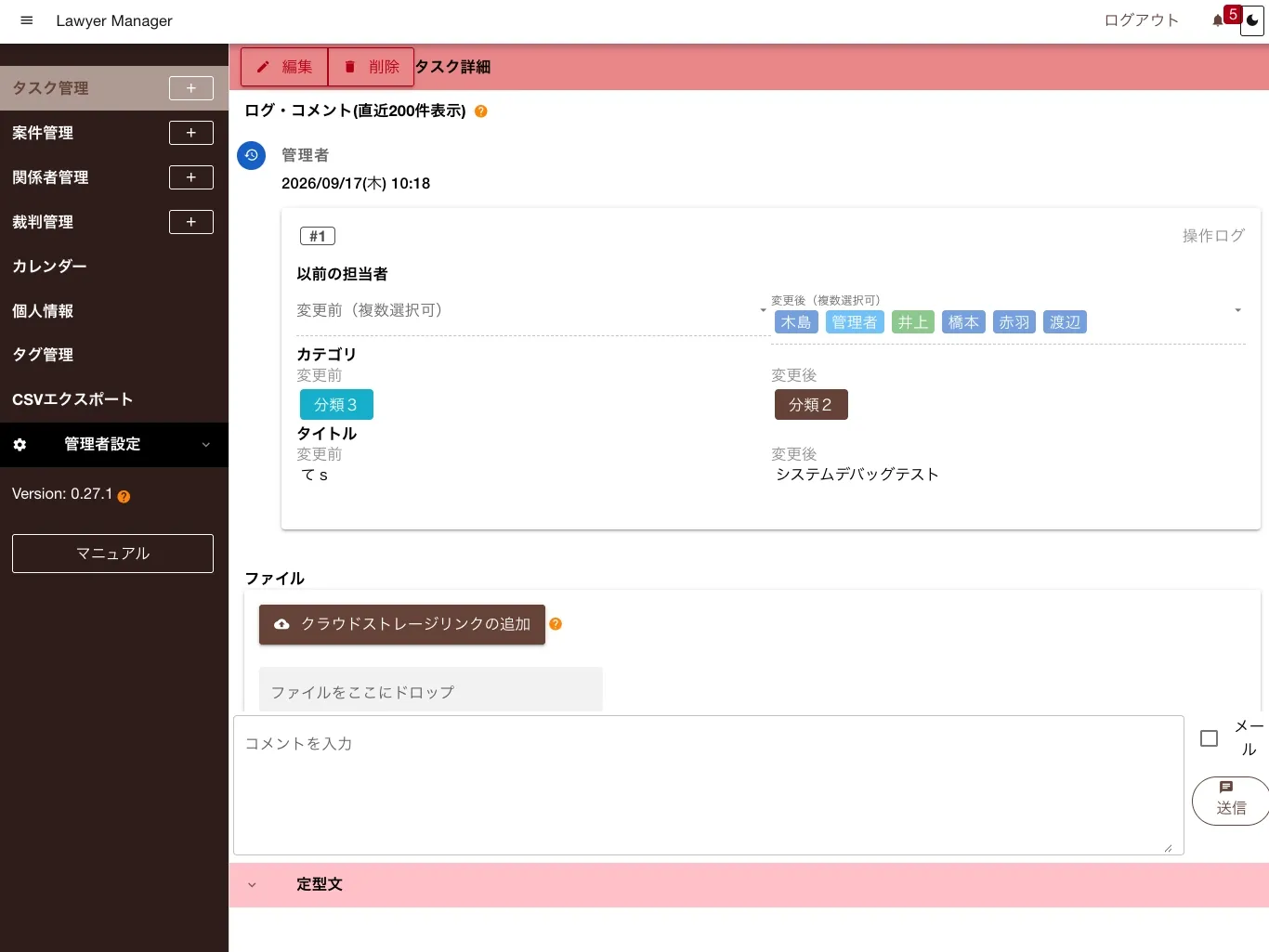Click the #1 log number badge
Screen dimensions: 1269x952
(318, 236)
